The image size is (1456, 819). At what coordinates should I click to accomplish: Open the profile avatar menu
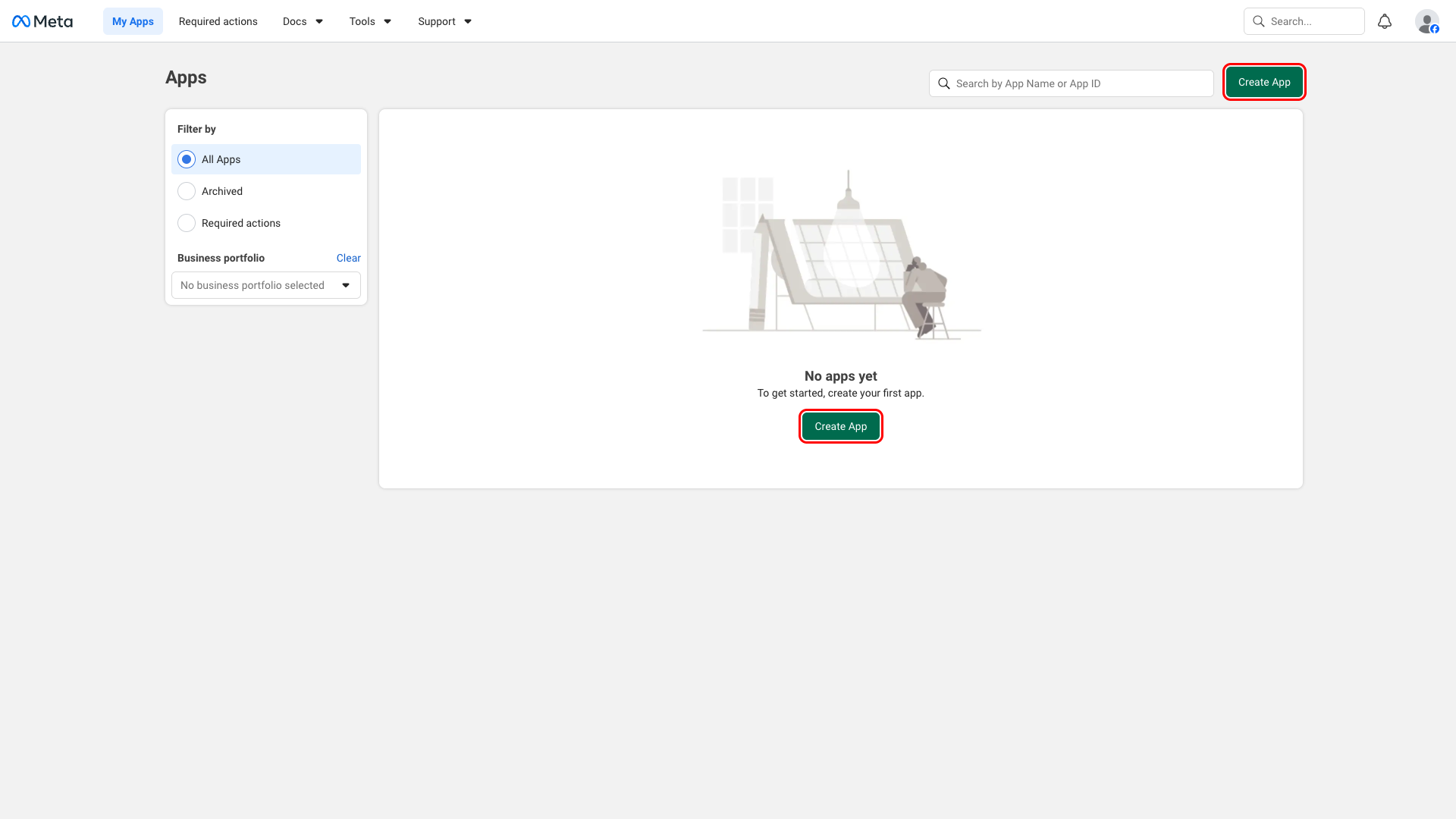(x=1427, y=21)
